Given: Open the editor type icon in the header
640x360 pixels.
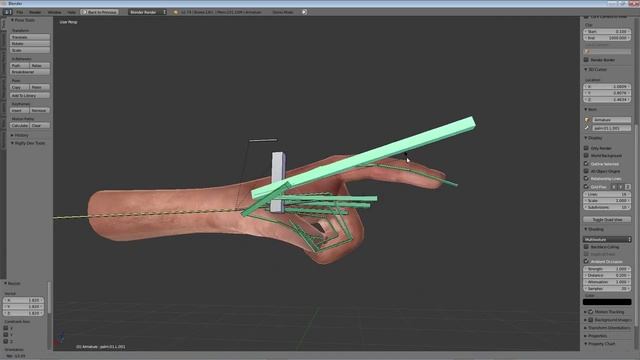Looking at the screenshot, I should (x=7, y=12).
